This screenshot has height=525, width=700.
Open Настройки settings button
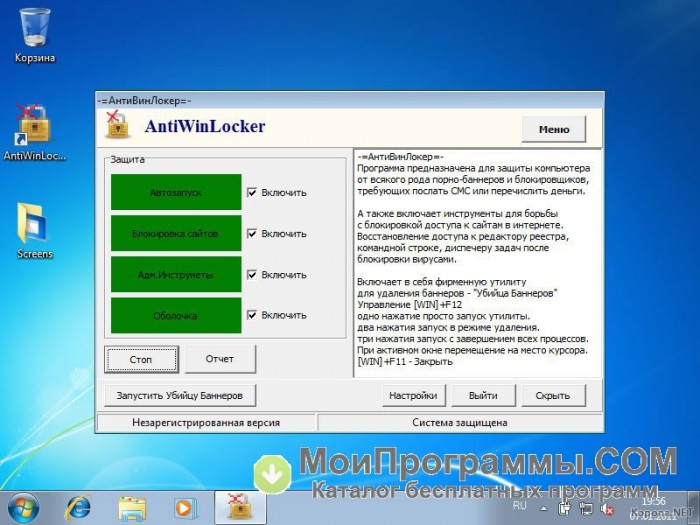(413, 396)
